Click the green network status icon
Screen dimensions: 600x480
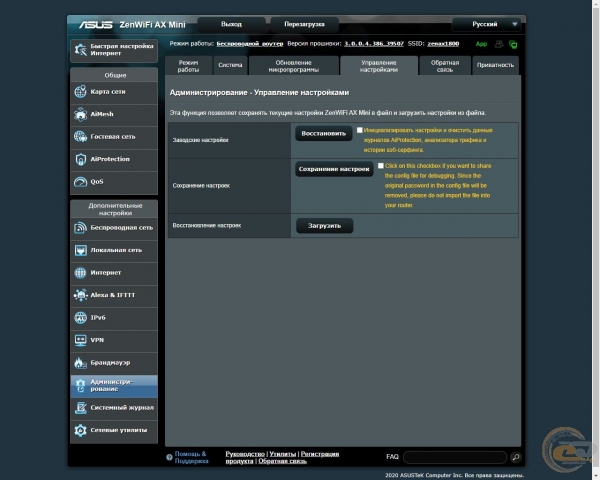tap(513, 44)
